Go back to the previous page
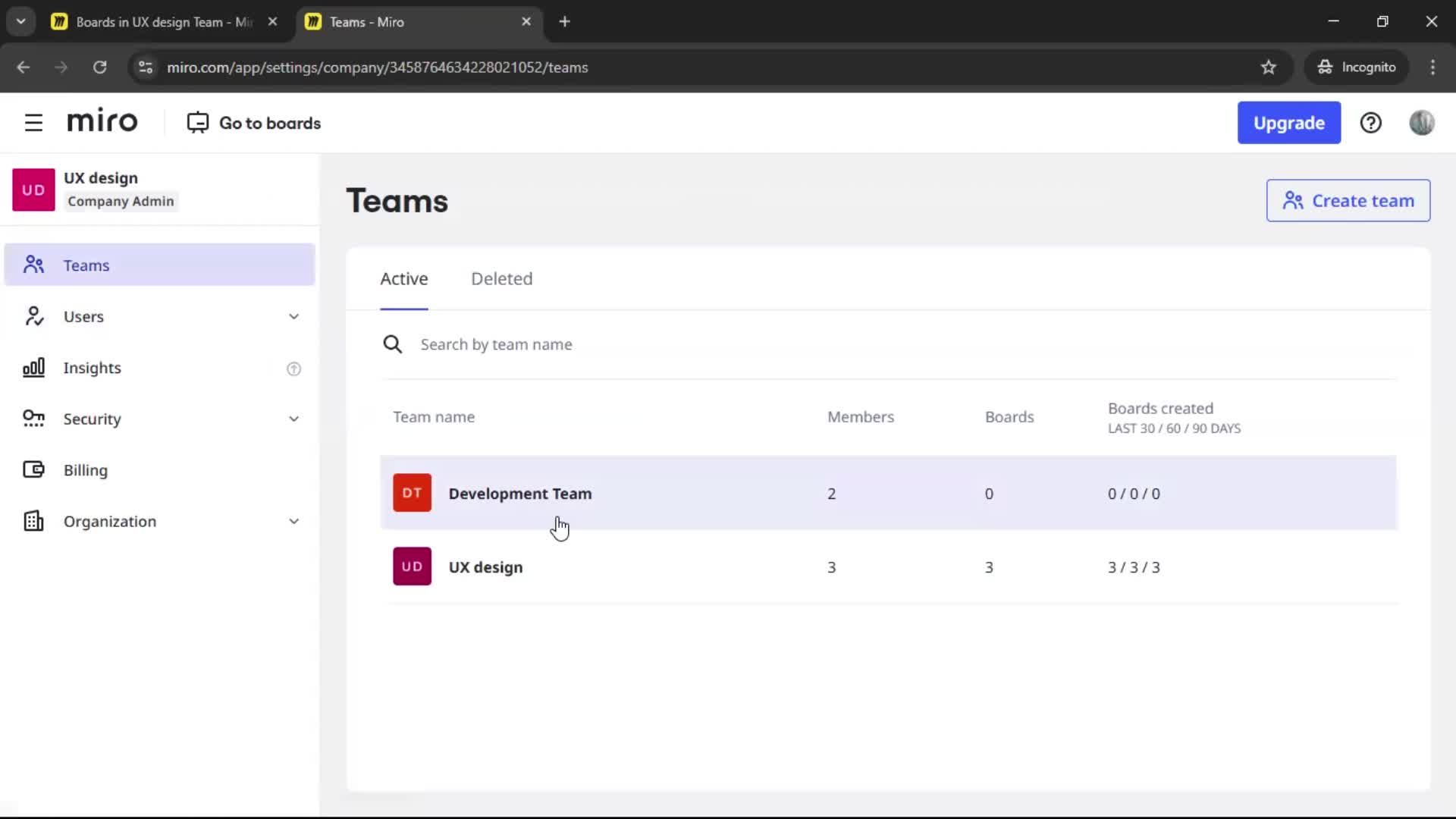This screenshot has width=1456, height=819. [x=24, y=67]
